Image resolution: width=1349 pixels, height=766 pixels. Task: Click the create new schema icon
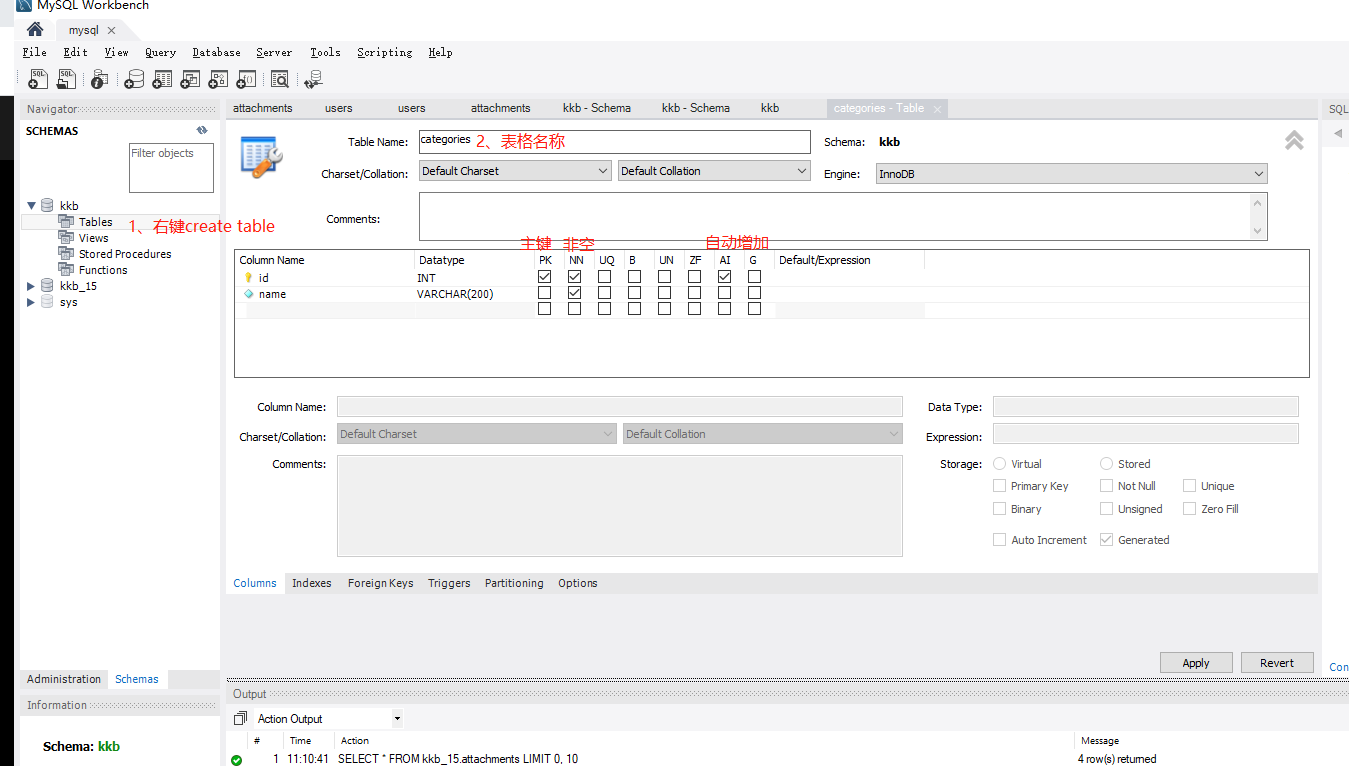tap(133, 79)
